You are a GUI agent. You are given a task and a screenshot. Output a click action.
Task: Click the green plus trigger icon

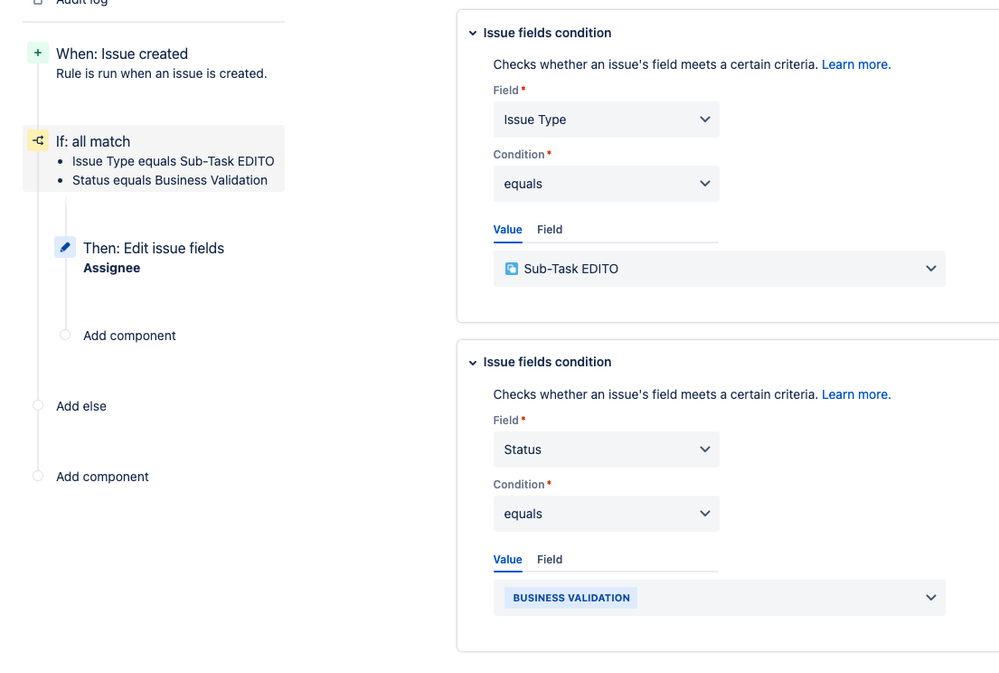pos(38,53)
